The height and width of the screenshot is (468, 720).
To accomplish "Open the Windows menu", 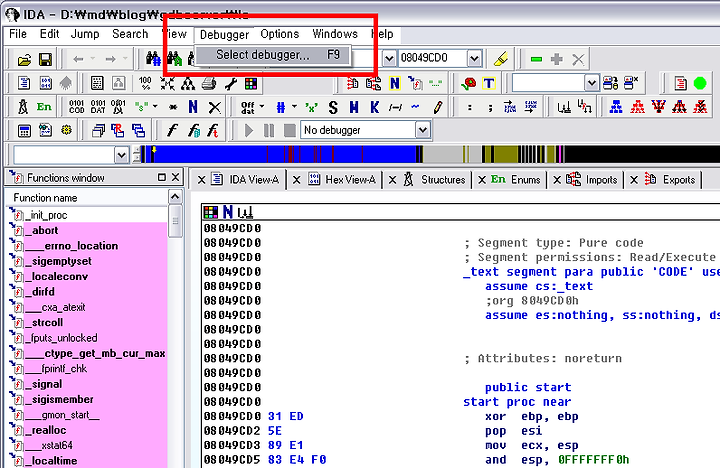I will 335,34.
